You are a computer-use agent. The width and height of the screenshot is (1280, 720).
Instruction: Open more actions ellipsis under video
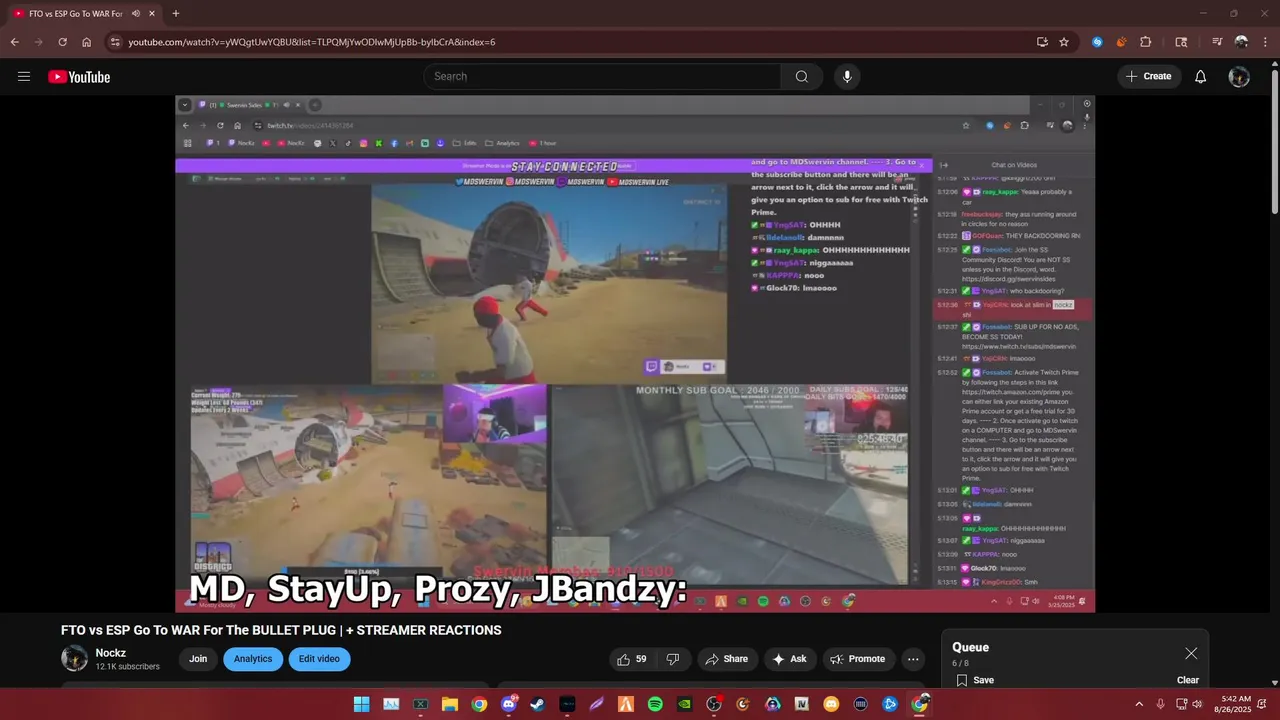(913, 659)
